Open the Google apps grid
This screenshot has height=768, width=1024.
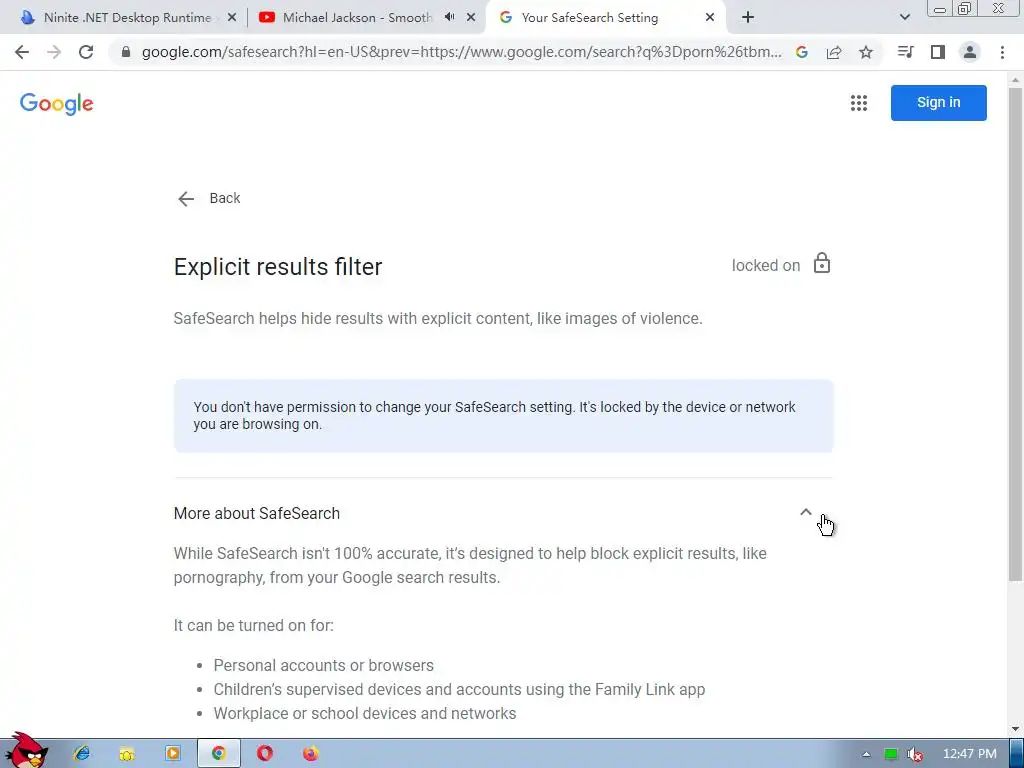point(859,103)
